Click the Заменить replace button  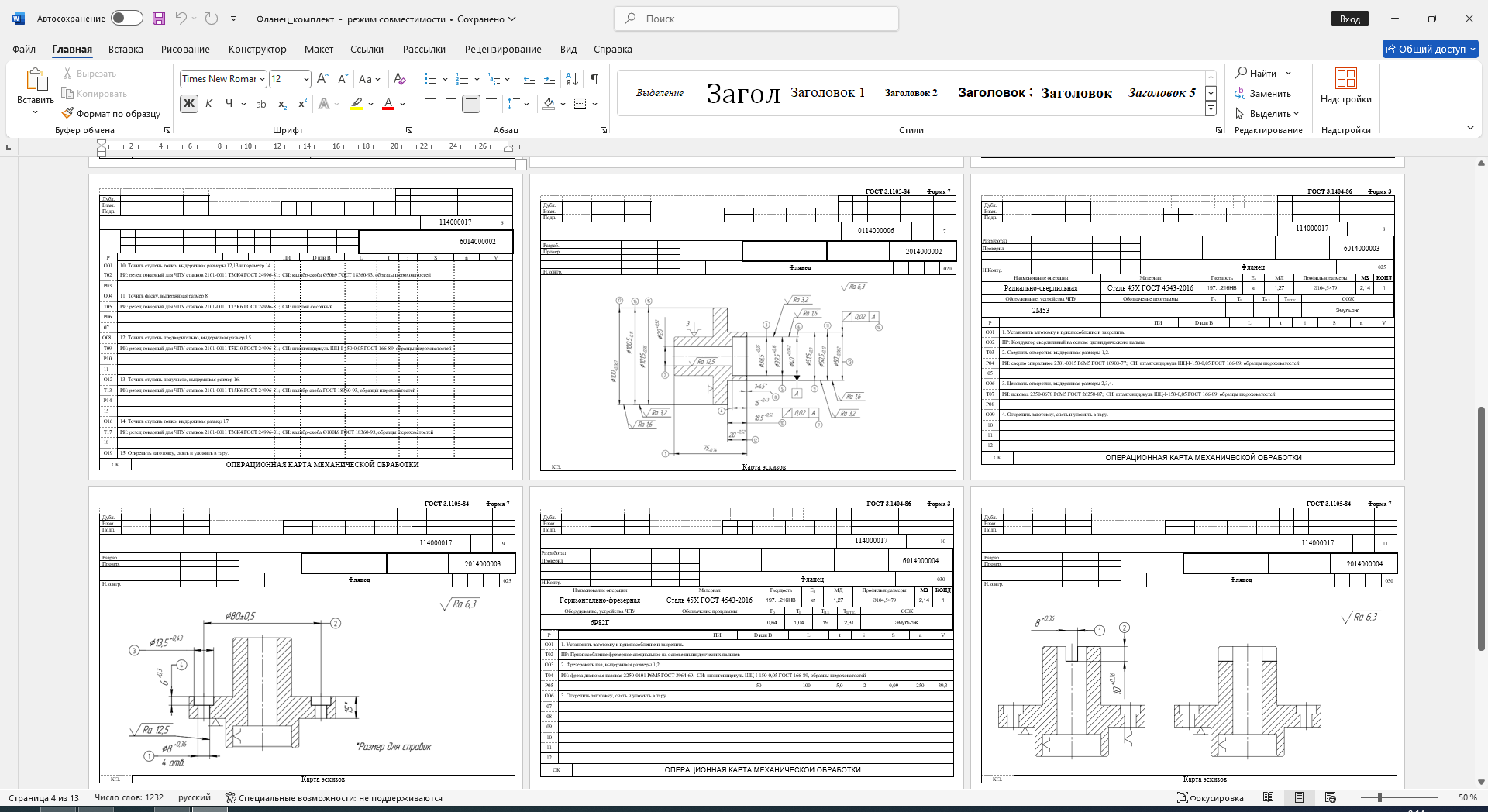(1263, 93)
